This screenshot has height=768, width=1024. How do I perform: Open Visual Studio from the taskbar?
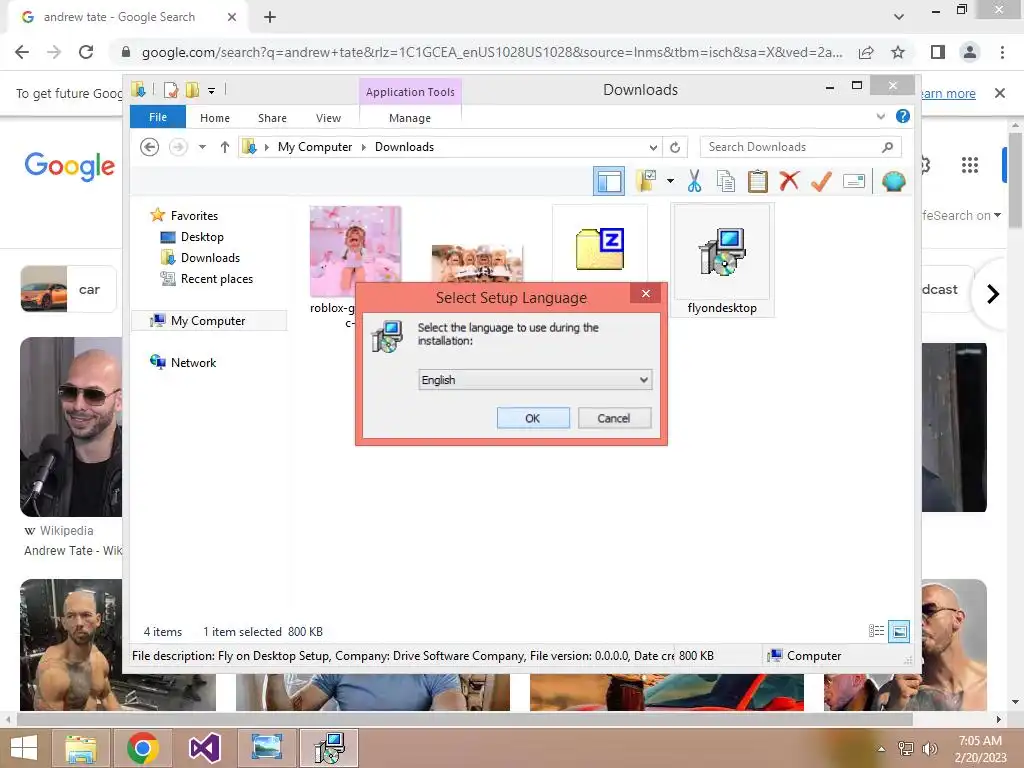(x=205, y=748)
